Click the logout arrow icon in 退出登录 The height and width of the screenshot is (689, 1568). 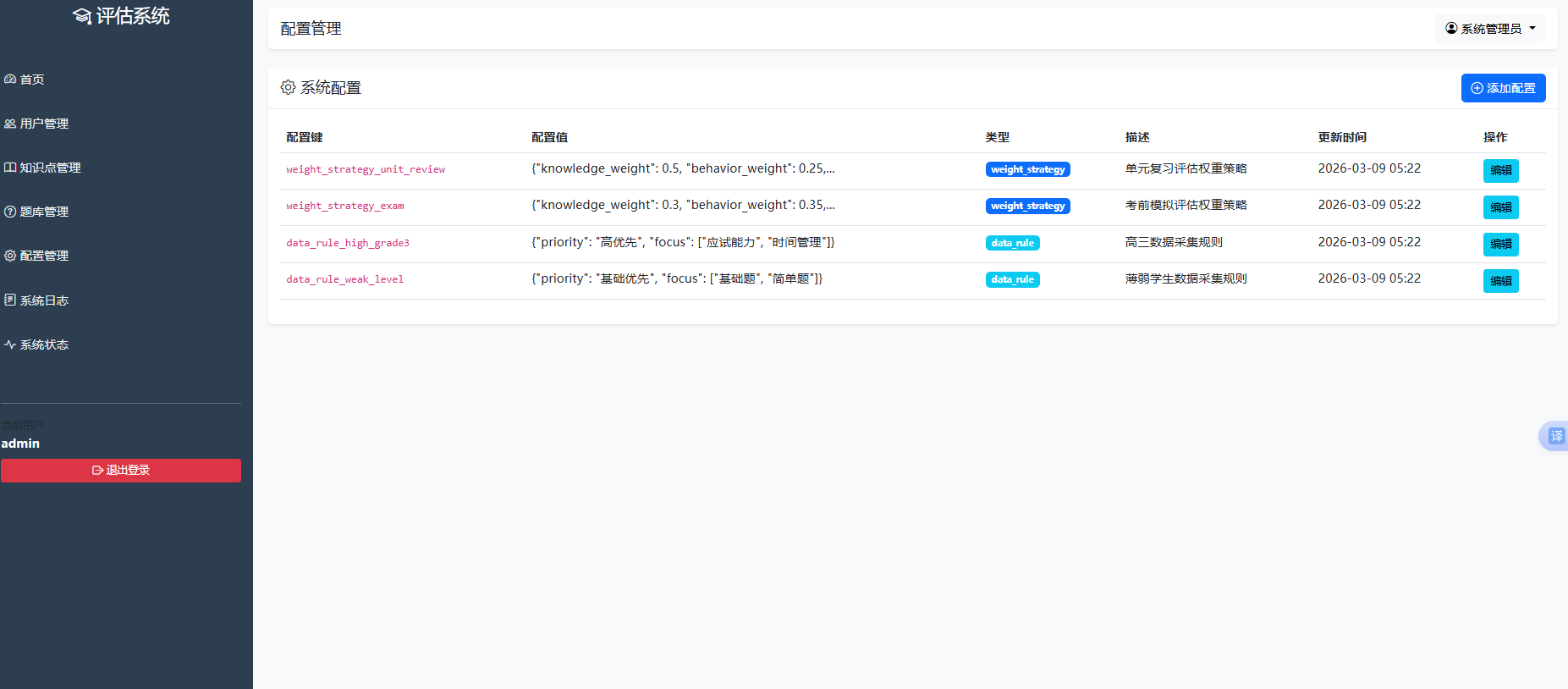(x=97, y=471)
